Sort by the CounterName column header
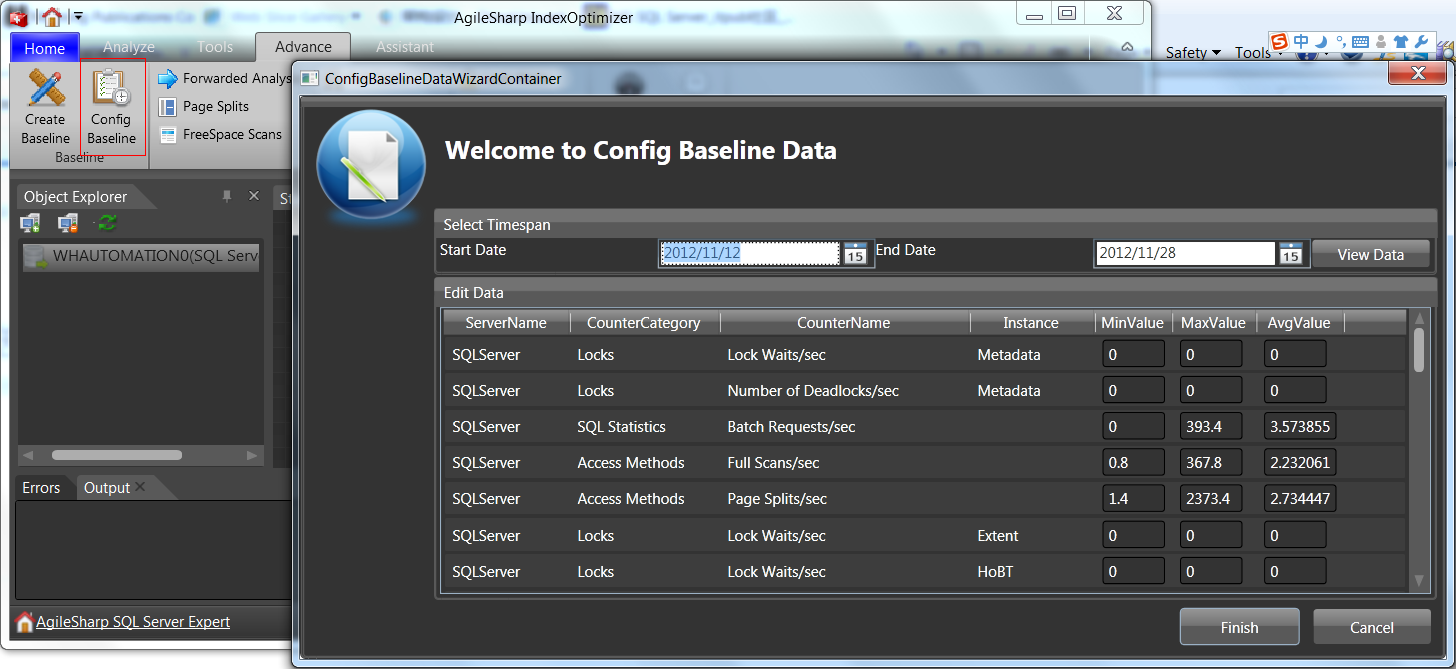Image resolution: width=1456 pixels, height=669 pixels. pyautogui.click(x=844, y=323)
